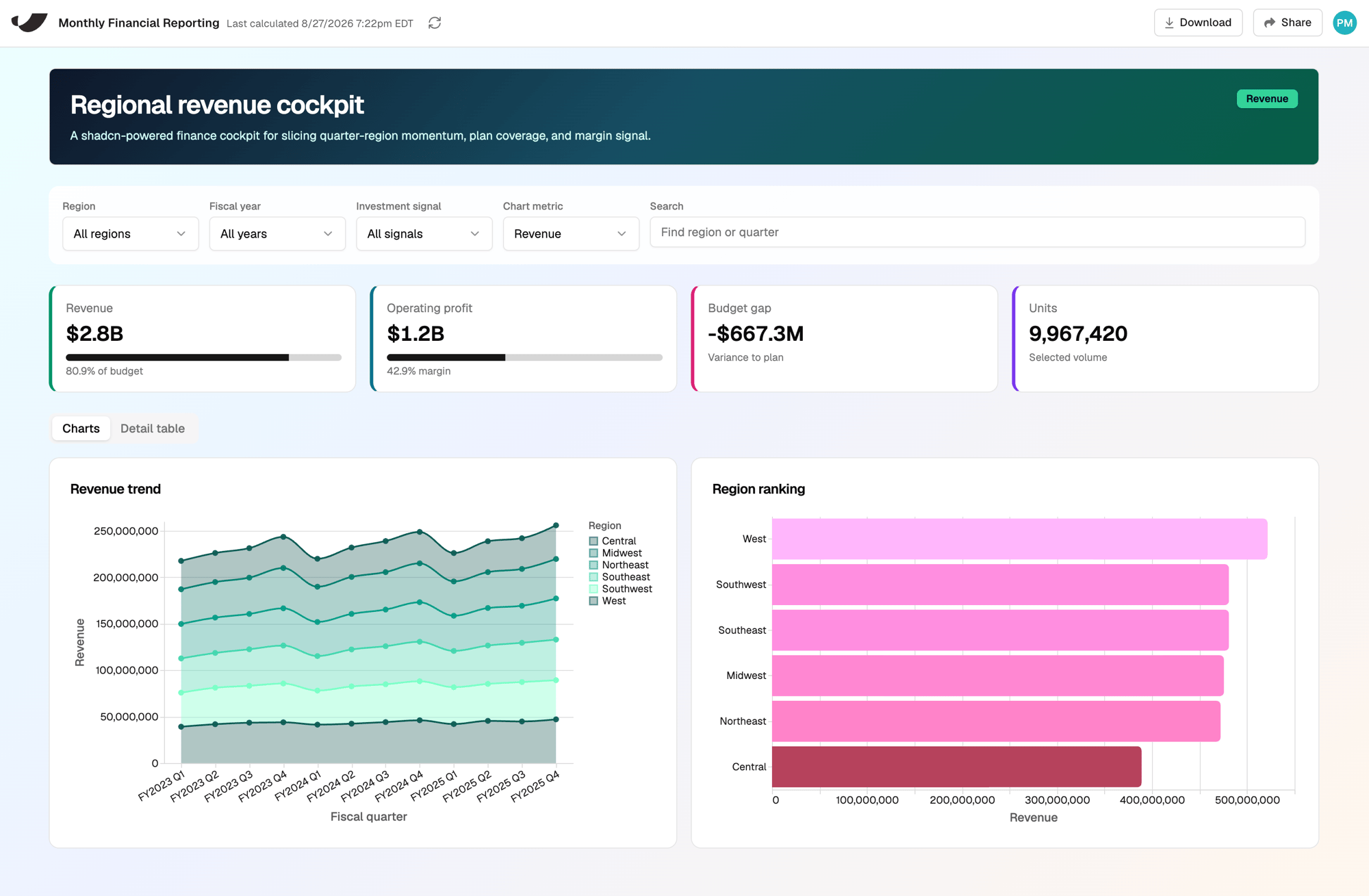
Task: Click the FY2023 Q1 axis label
Action: click(162, 786)
